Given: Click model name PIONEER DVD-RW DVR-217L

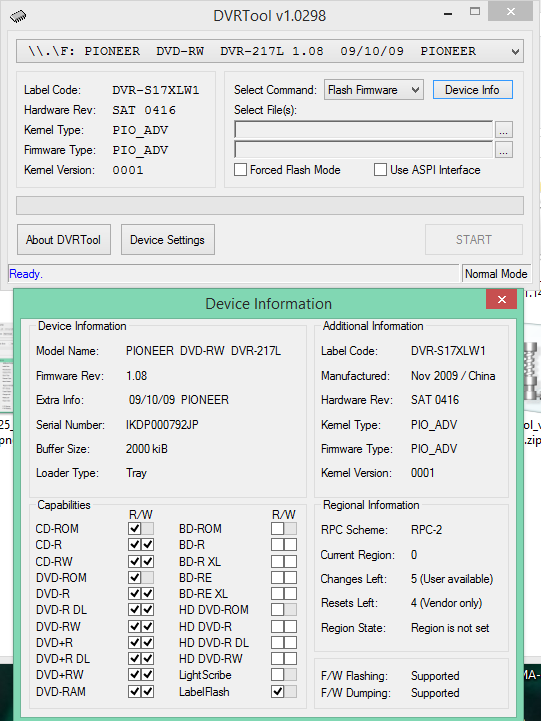Looking at the screenshot, I should tap(203, 351).
